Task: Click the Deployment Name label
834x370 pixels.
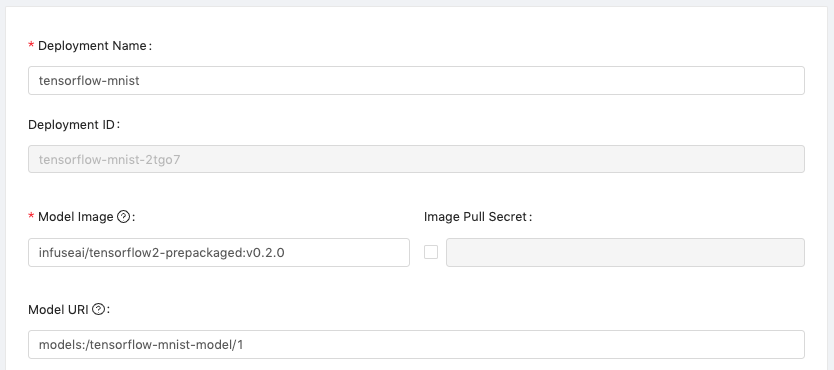Action: (x=95, y=46)
